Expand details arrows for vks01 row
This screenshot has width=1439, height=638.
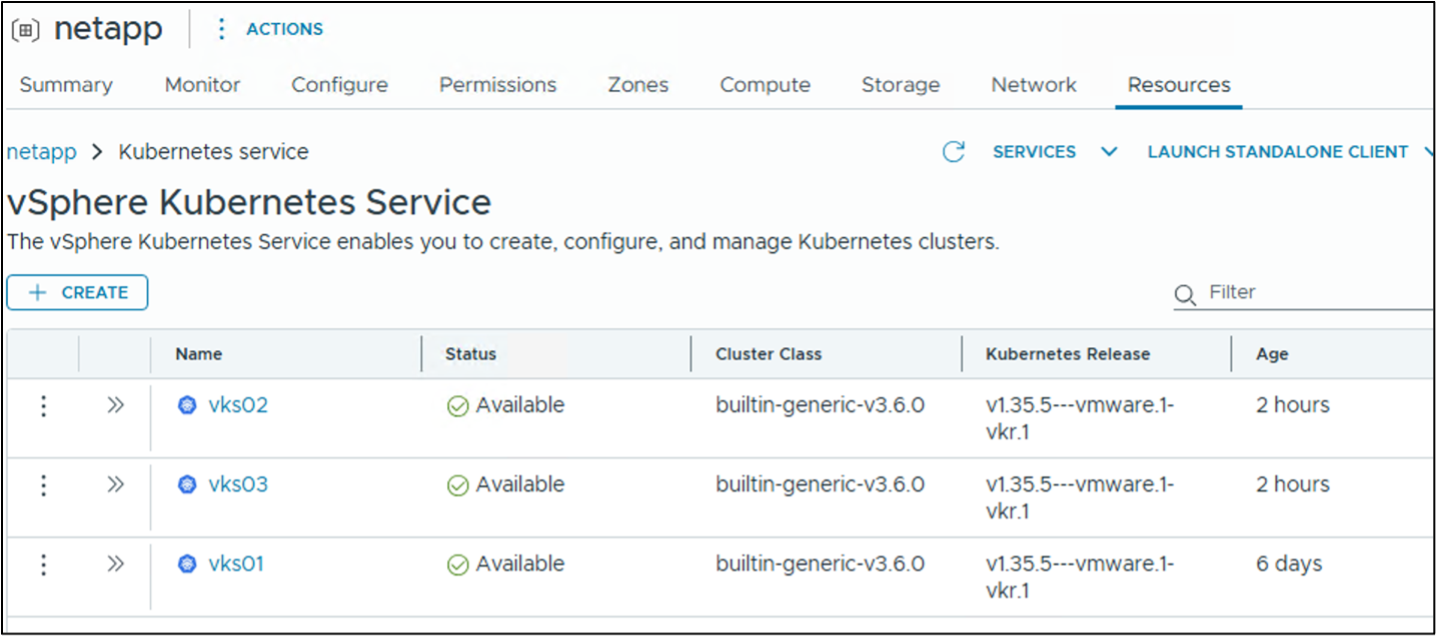coord(115,565)
